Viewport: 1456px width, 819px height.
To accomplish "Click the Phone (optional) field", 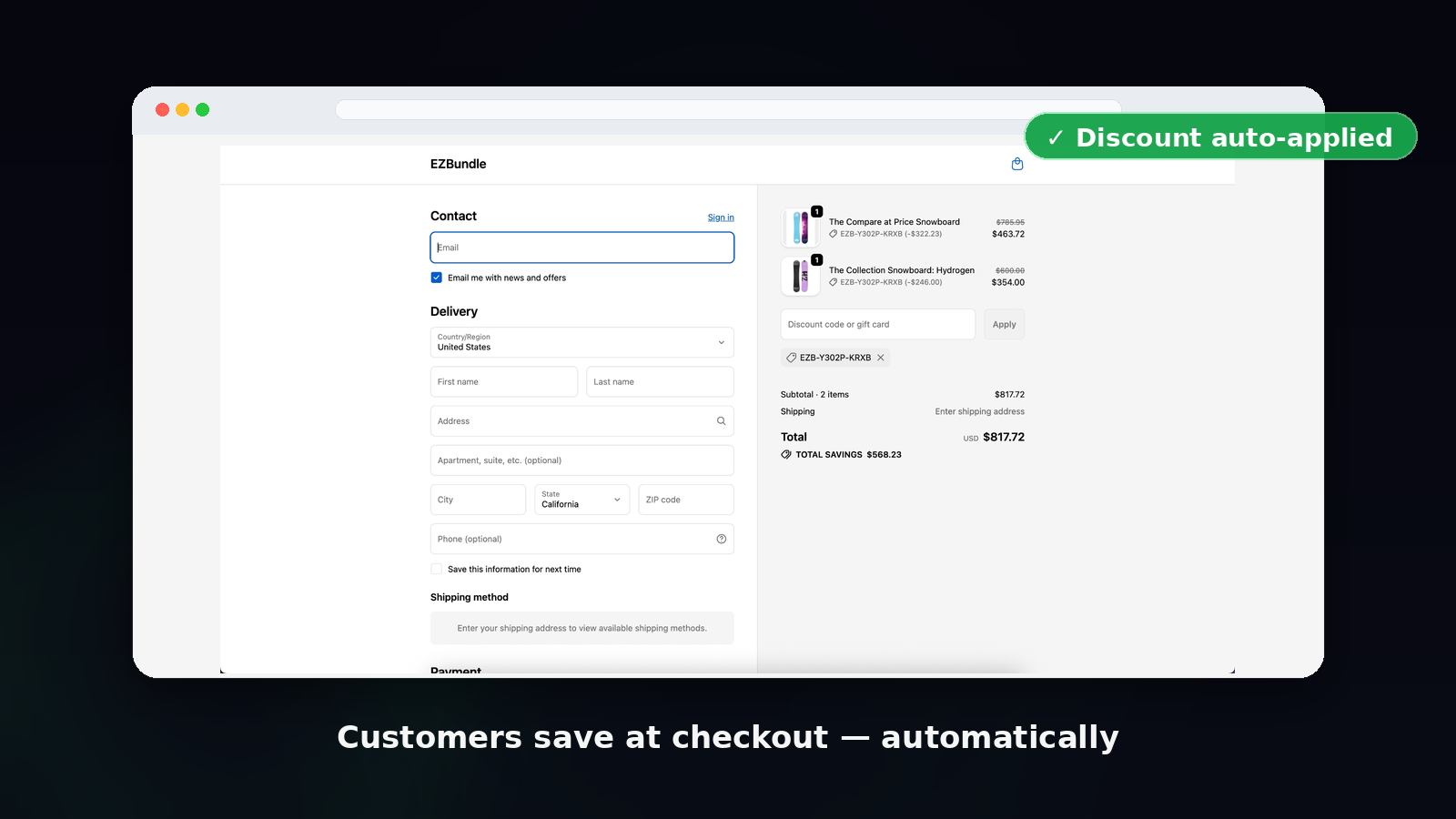I will tap(582, 539).
